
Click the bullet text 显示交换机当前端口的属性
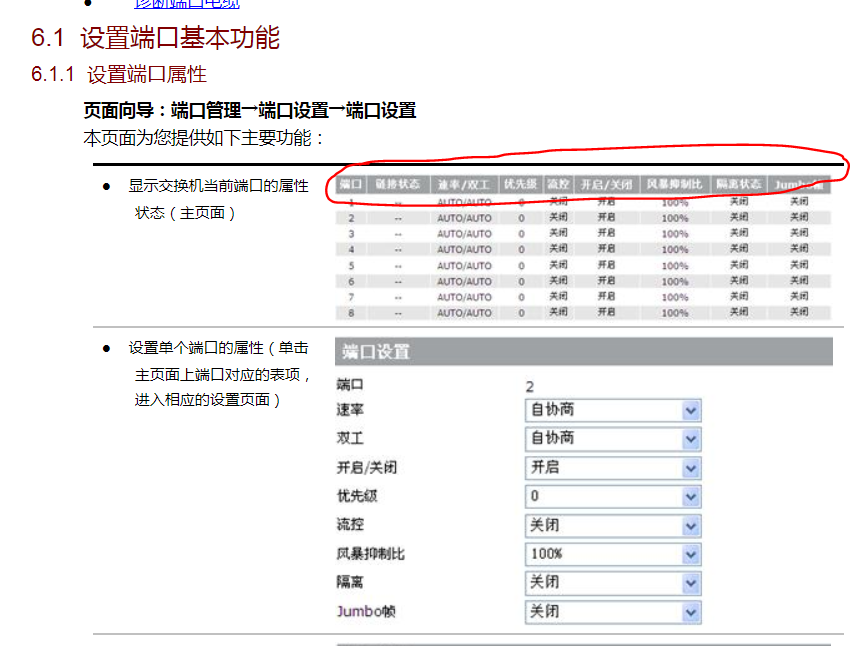click(x=218, y=186)
